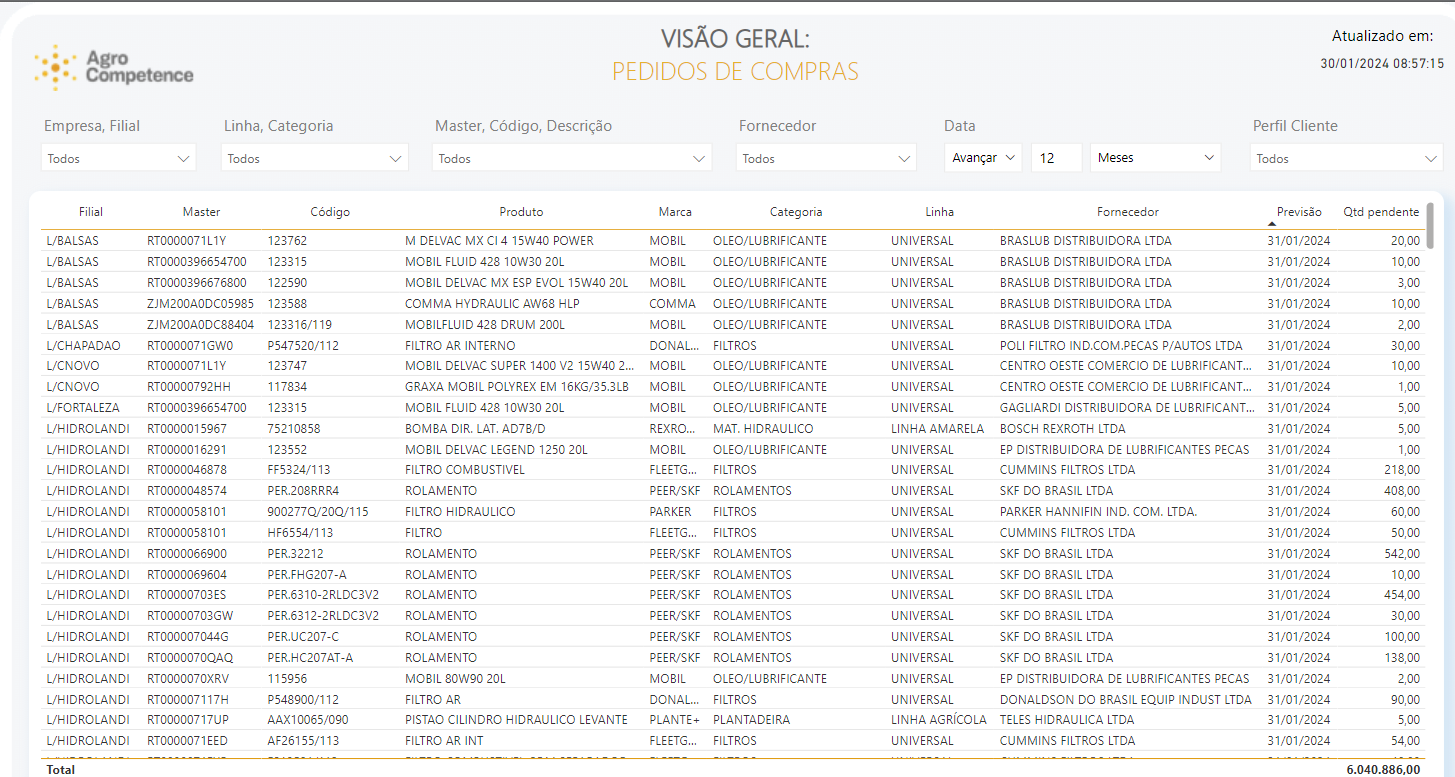Open the Linha, Categoria dropdown

[315, 158]
